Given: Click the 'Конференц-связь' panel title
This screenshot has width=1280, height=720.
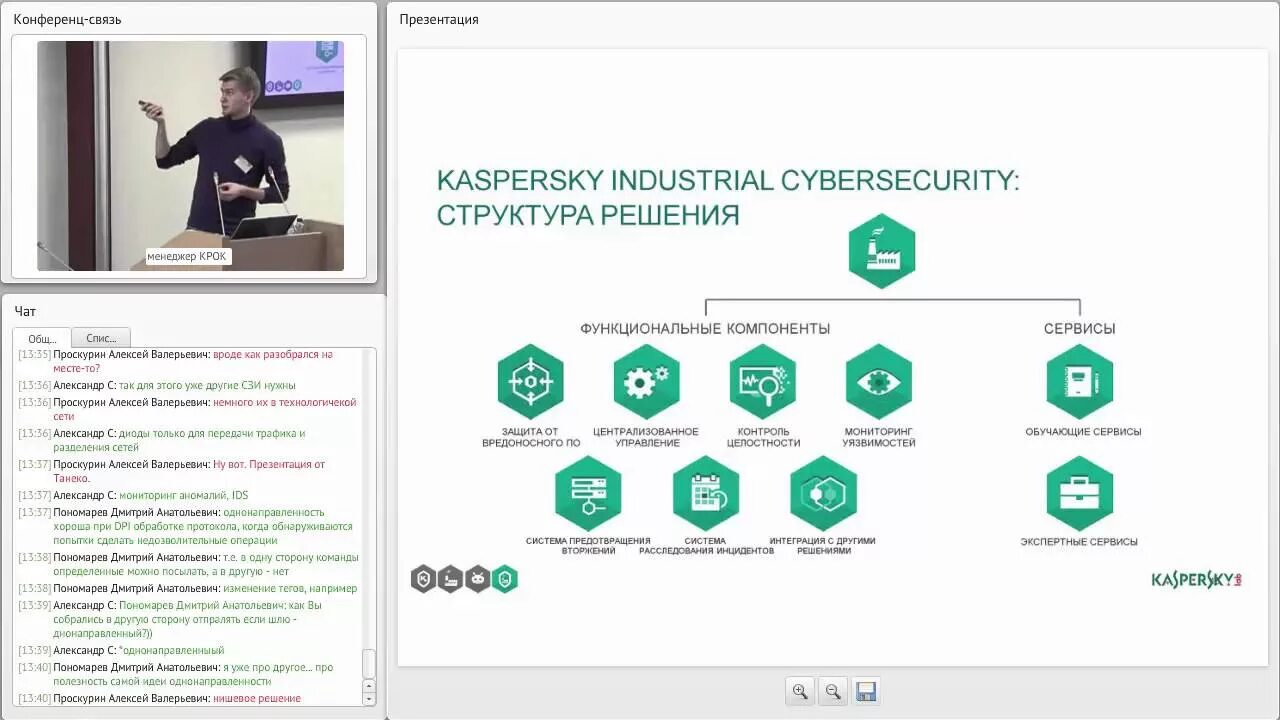Looking at the screenshot, I should click(x=67, y=19).
